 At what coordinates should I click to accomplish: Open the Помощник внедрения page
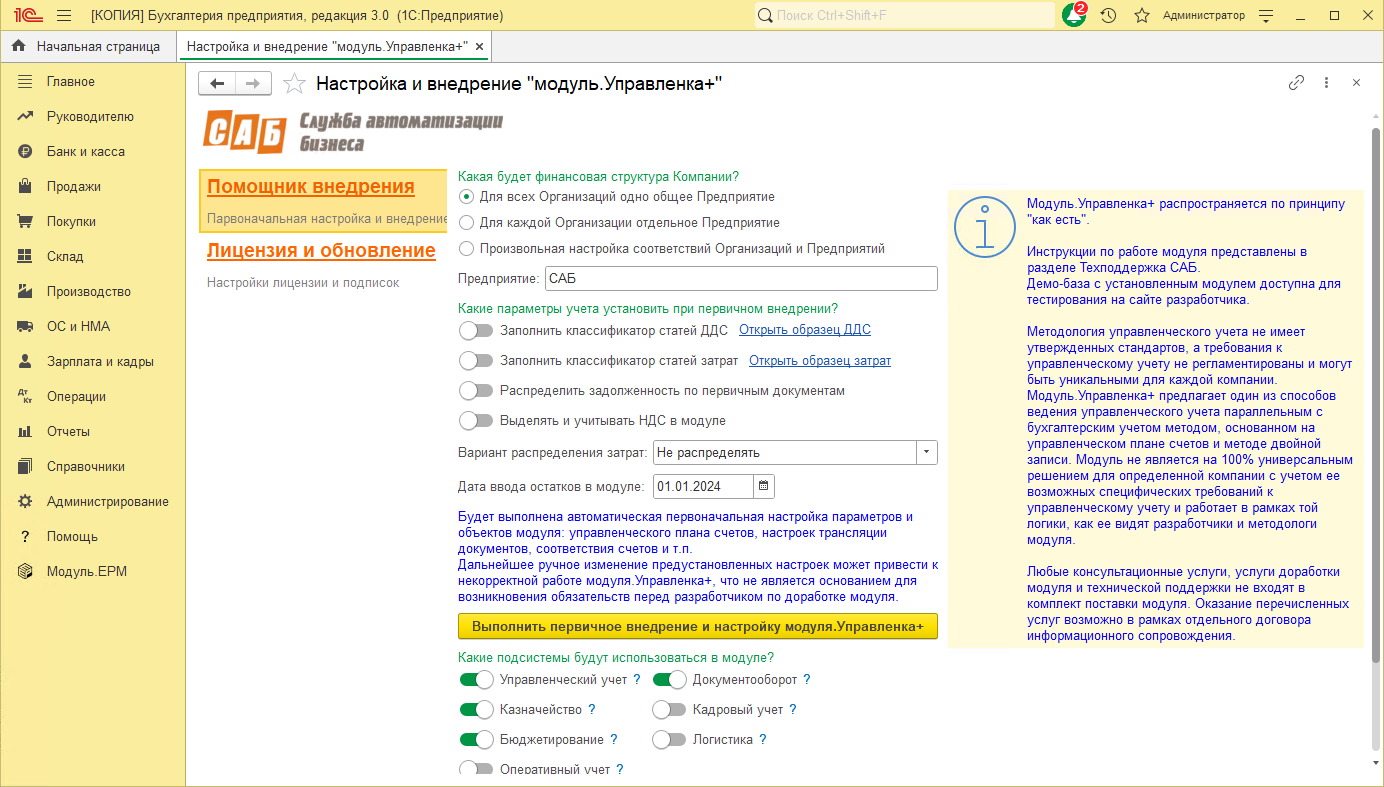point(311,187)
